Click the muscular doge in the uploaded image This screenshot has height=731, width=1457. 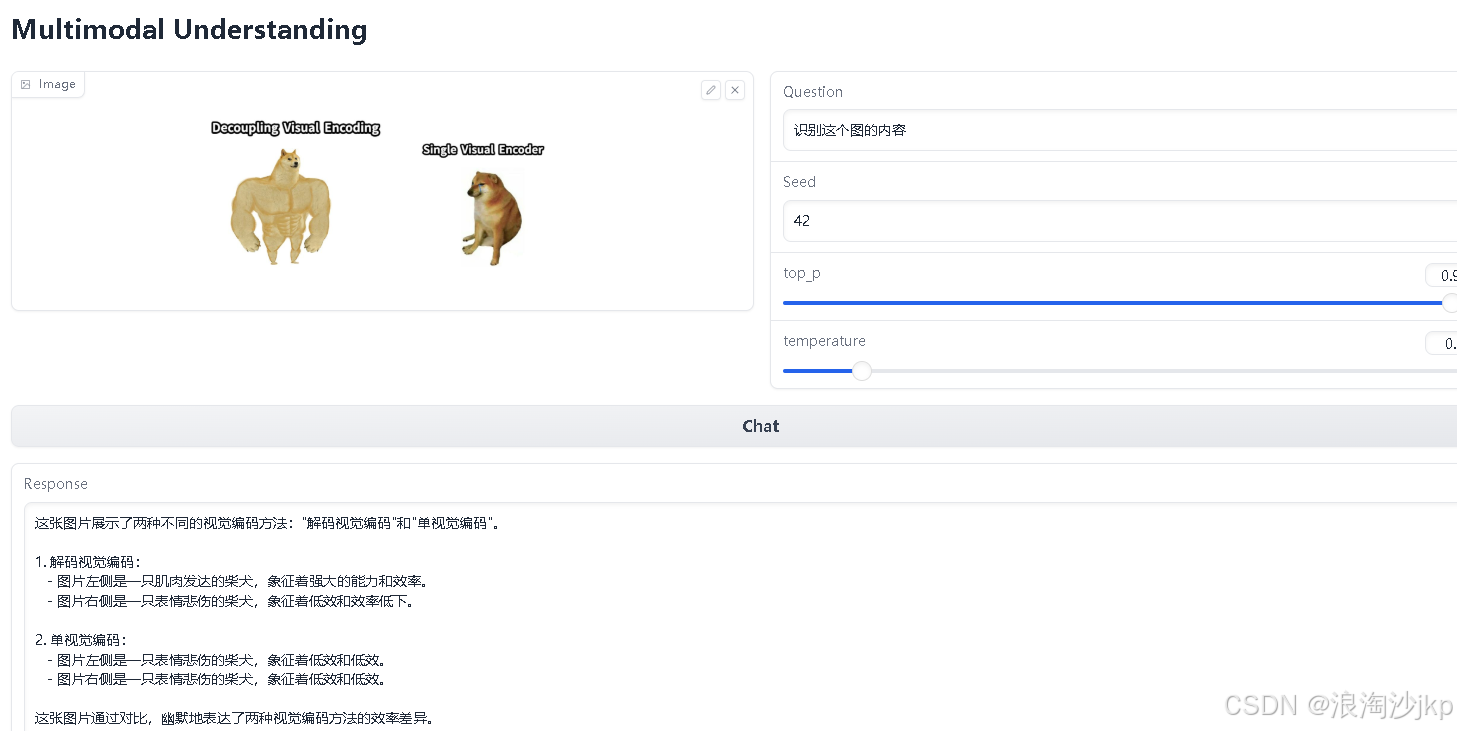280,205
